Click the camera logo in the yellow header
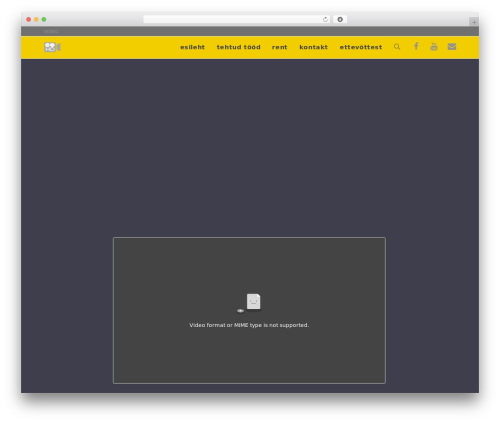Viewport: 500px width, 423px height. click(52, 47)
